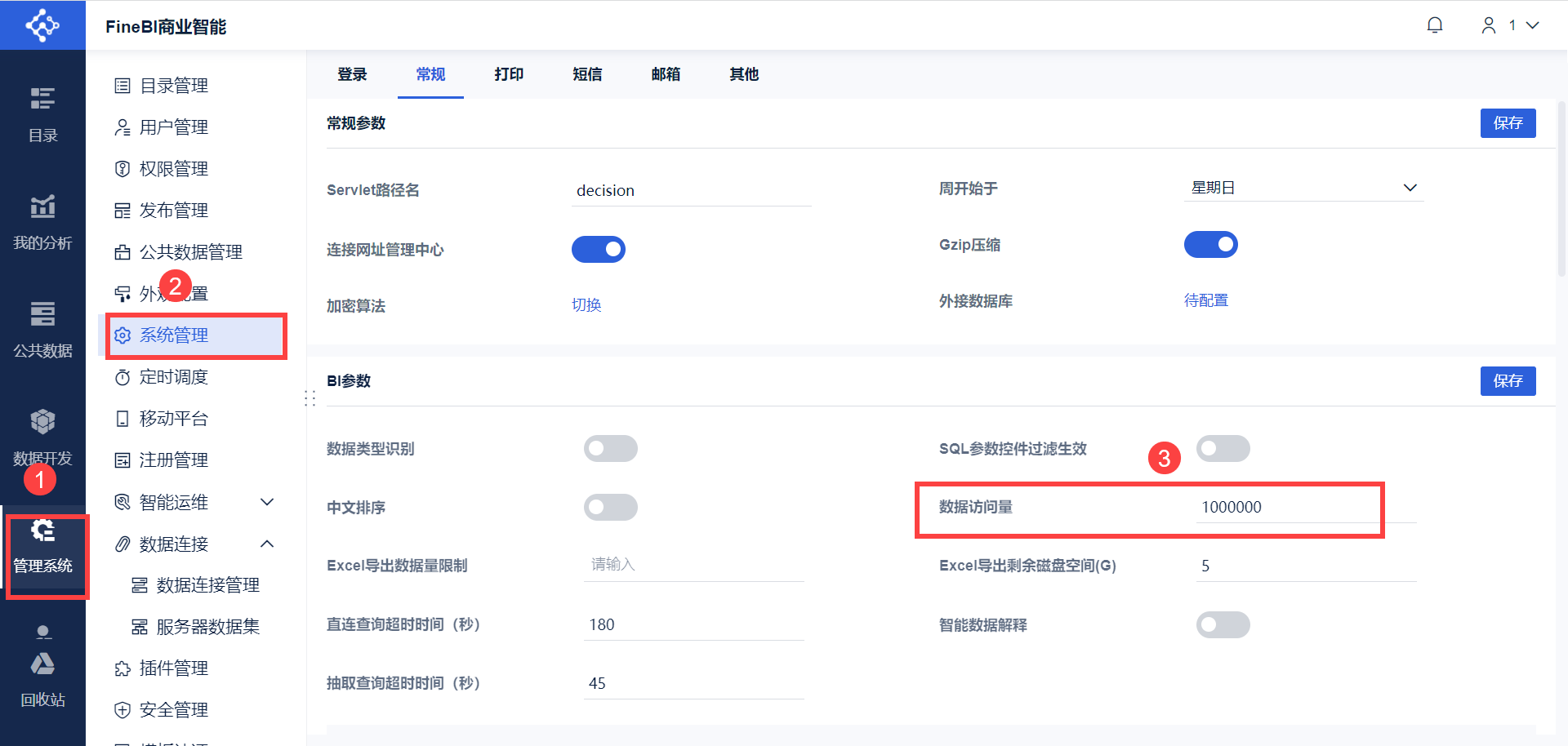
Task: Toggle 连接网址管理中心 switch off
Action: (599, 249)
